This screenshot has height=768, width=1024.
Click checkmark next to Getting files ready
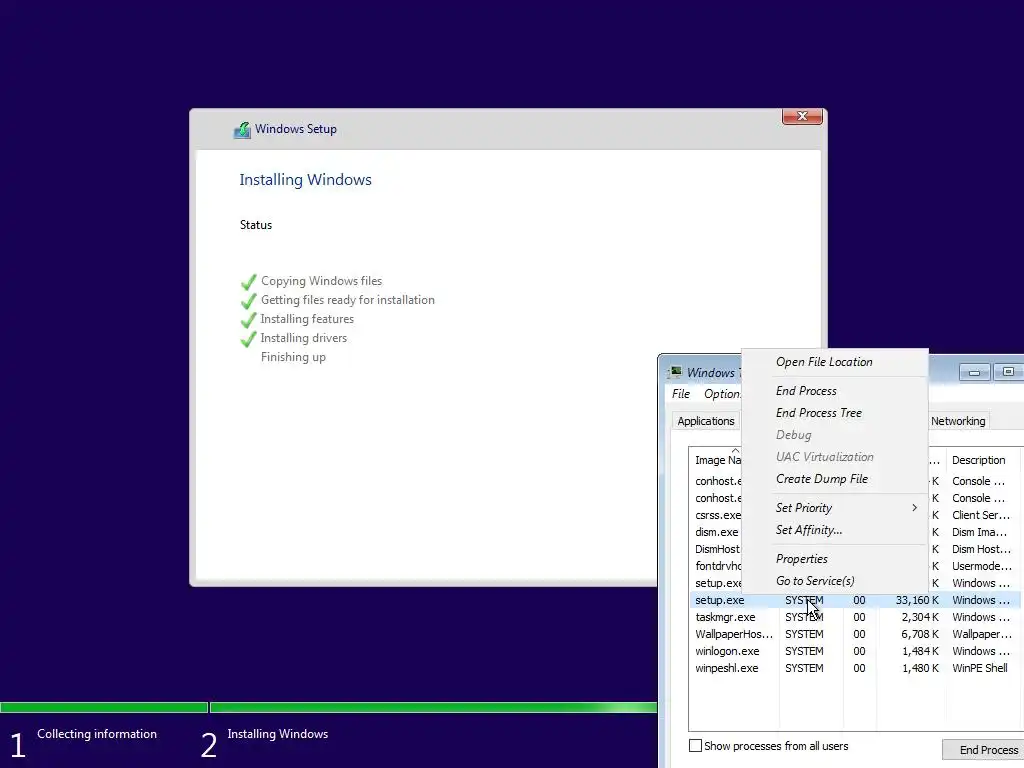click(248, 300)
